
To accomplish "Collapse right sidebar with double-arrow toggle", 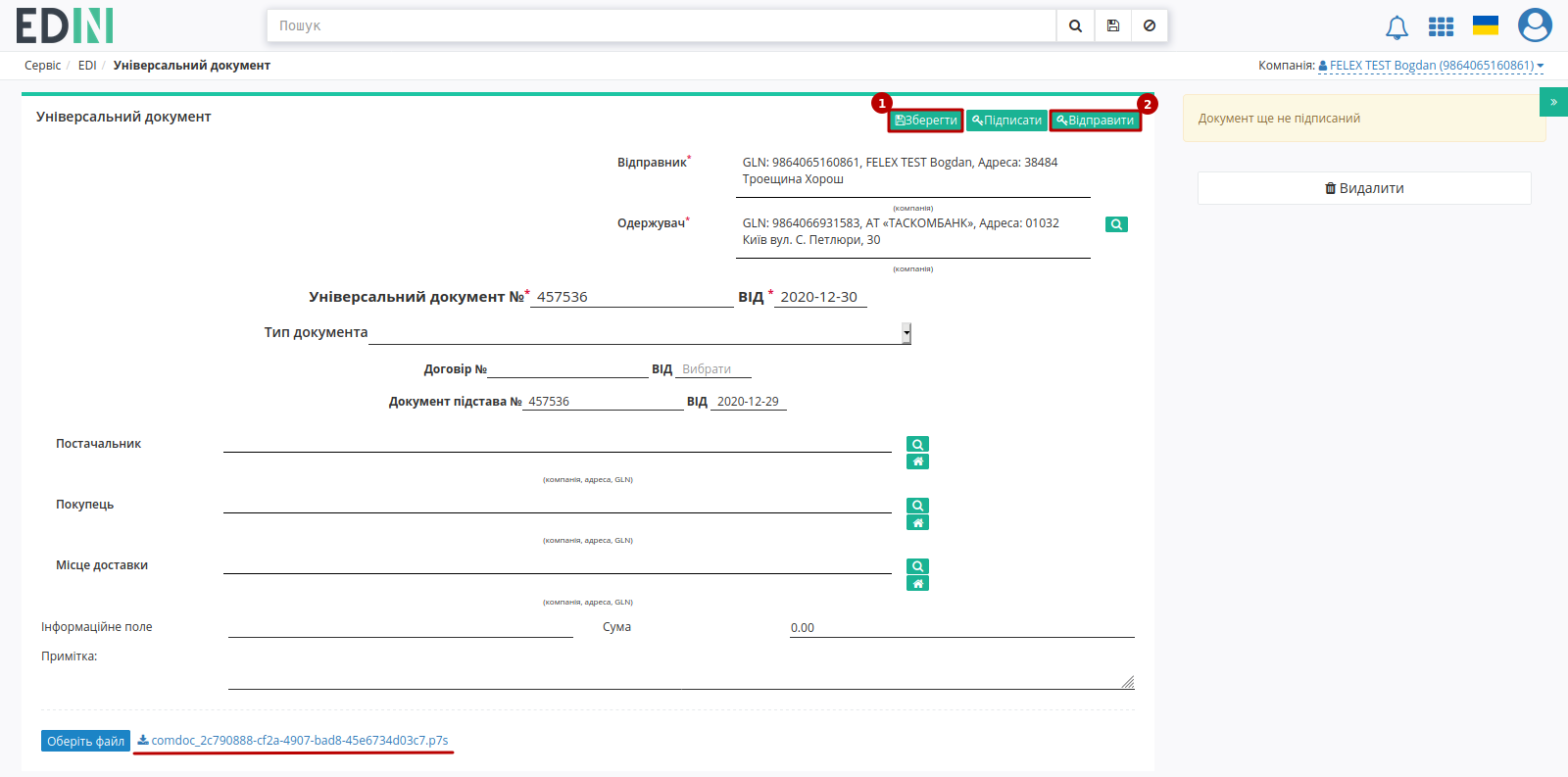I will (x=1553, y=102).
